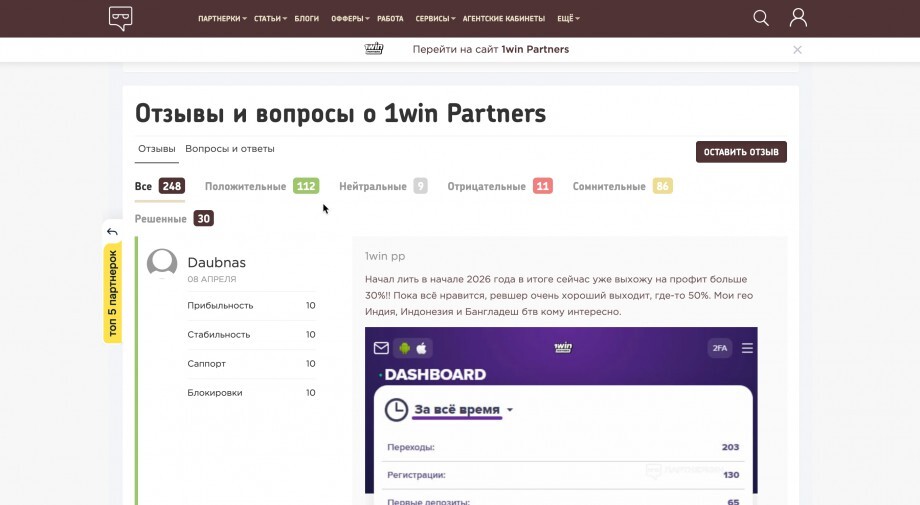The image size is (920, 505).
Task: Expand the Статьи dropdown menu
Action: [x=270, y=19]
